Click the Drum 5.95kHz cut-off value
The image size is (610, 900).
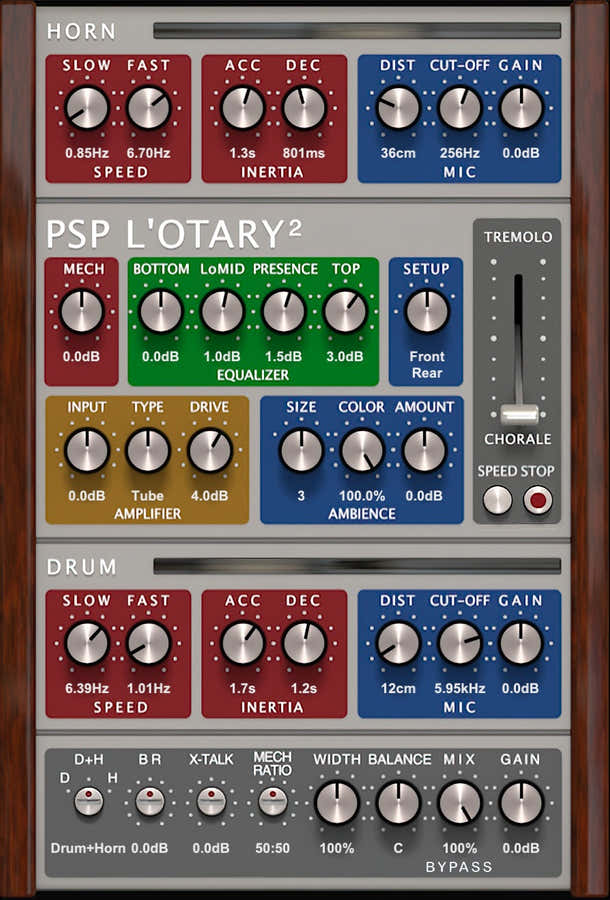460,688
